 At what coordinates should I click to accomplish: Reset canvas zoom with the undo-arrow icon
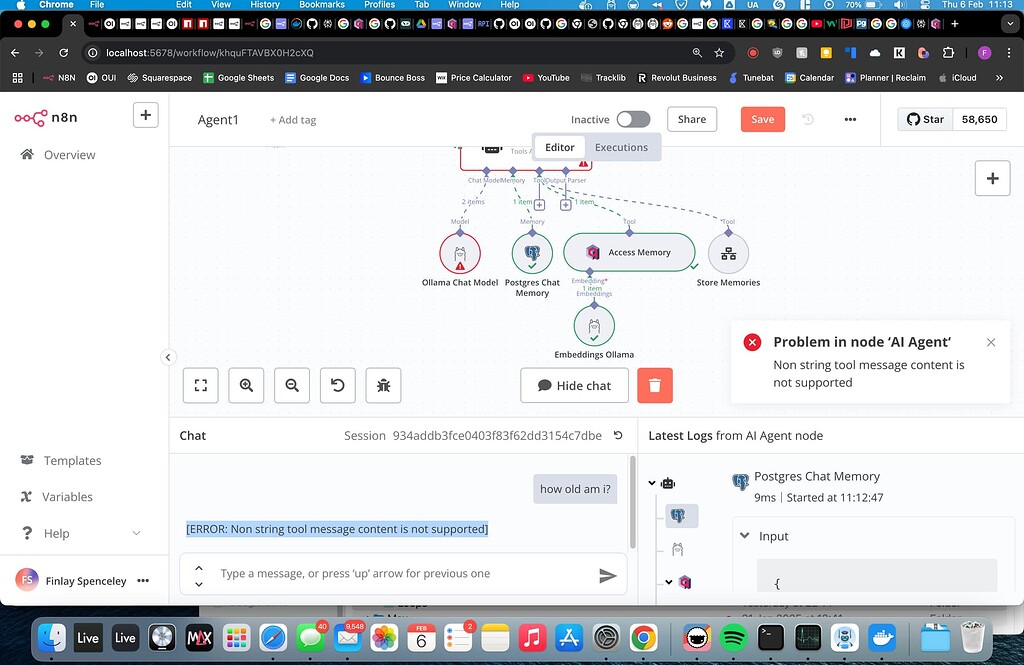pyautogui.click(x=338, y=385)
